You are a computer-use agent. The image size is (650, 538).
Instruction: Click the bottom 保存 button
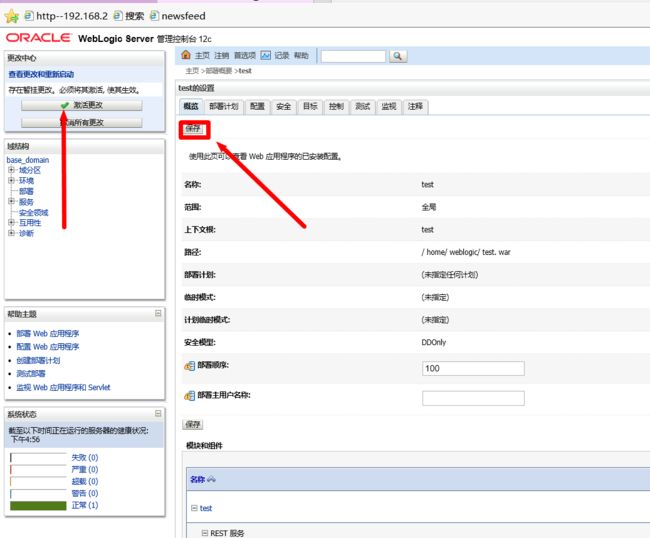193,424
